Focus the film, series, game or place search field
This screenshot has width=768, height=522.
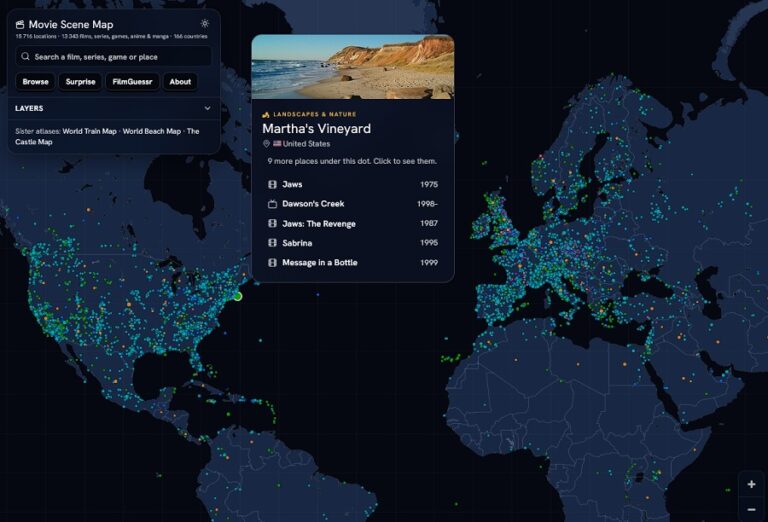pos(114,57)
